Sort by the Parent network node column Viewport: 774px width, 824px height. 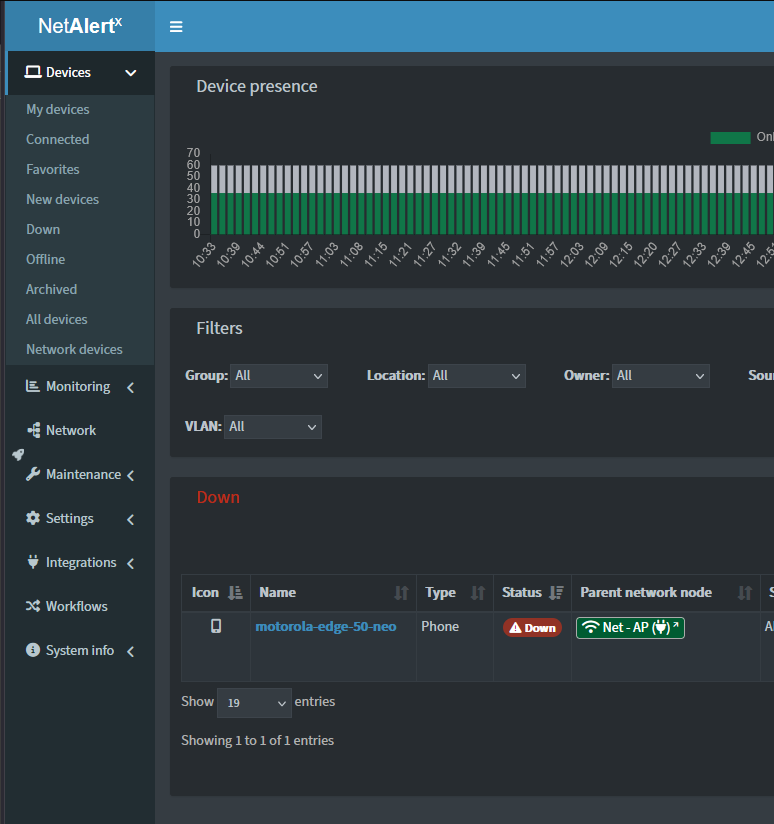pos(744,593)
